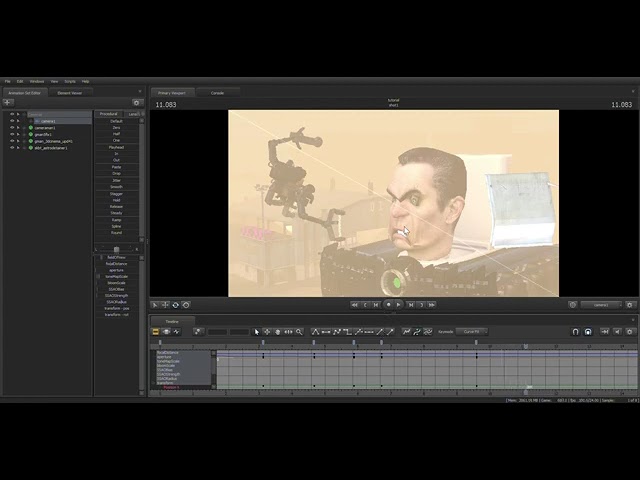Apply the Stagger procedural preset
This screenshot has width=640, height=480.
pos(116,194)
